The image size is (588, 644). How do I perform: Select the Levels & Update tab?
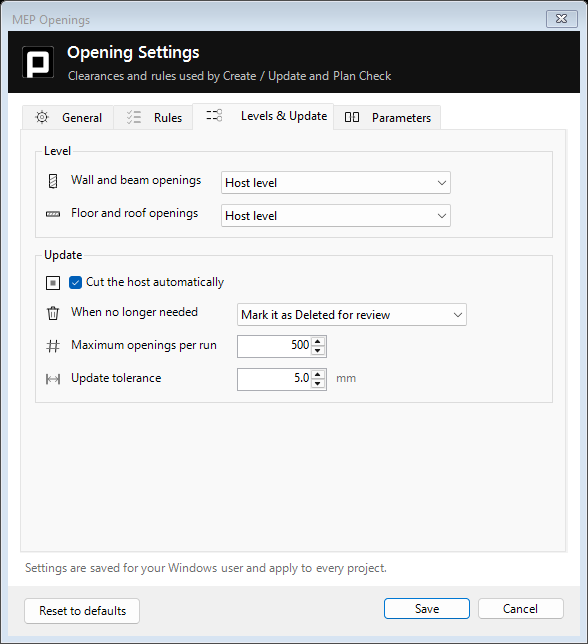[263, 116]
